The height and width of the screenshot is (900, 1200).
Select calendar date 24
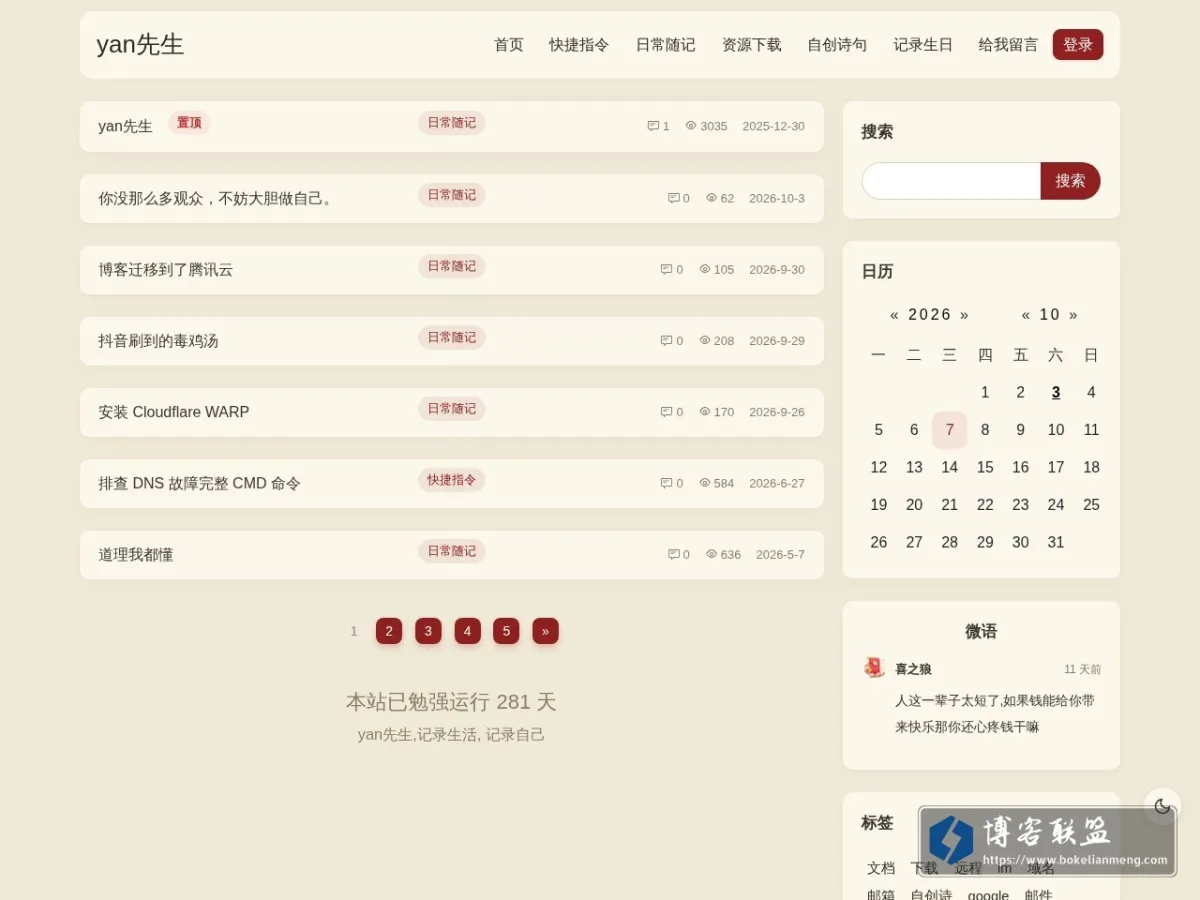tap(1056, 505)
